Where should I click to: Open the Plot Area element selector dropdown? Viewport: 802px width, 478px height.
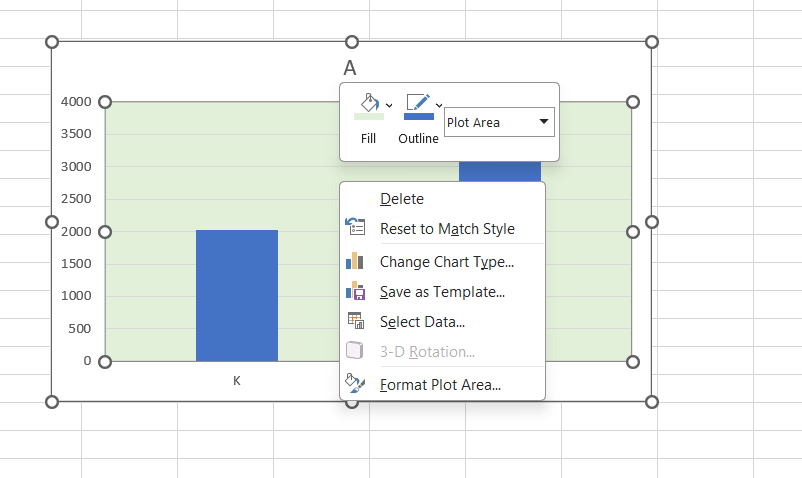pos(499,122)
